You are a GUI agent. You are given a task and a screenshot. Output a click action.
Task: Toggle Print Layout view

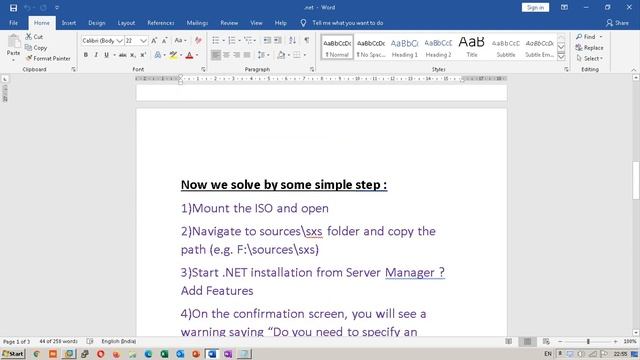[527, 341]
